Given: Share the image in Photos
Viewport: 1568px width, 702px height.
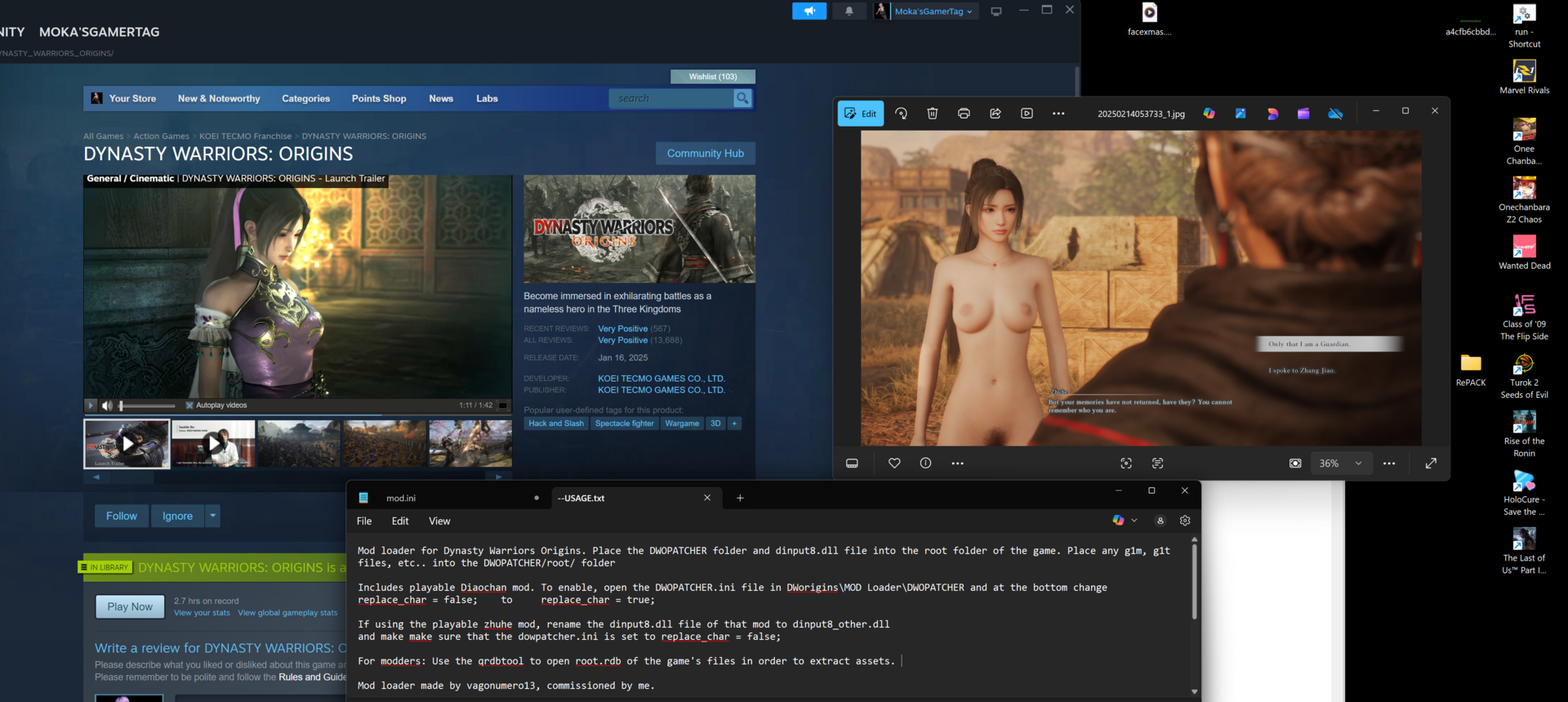Looking at the screenshot, I should click(x=996, y=114).
